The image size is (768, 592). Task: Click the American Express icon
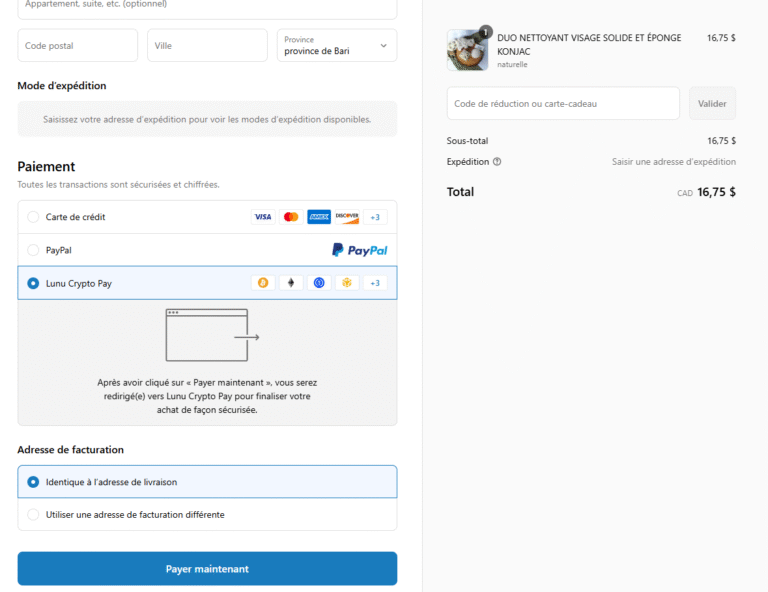click(x=319, y=217)
